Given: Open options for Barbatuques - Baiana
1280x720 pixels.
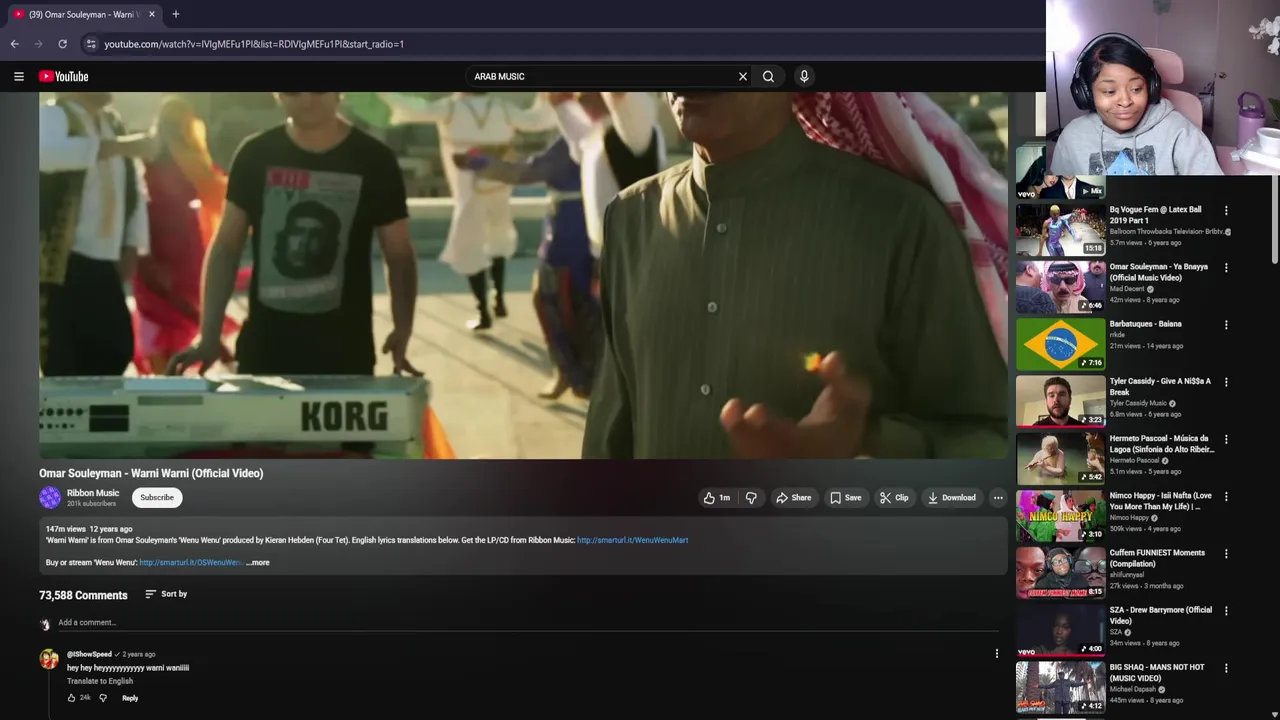Looking at the screenshot, I should pos(1226,325).
